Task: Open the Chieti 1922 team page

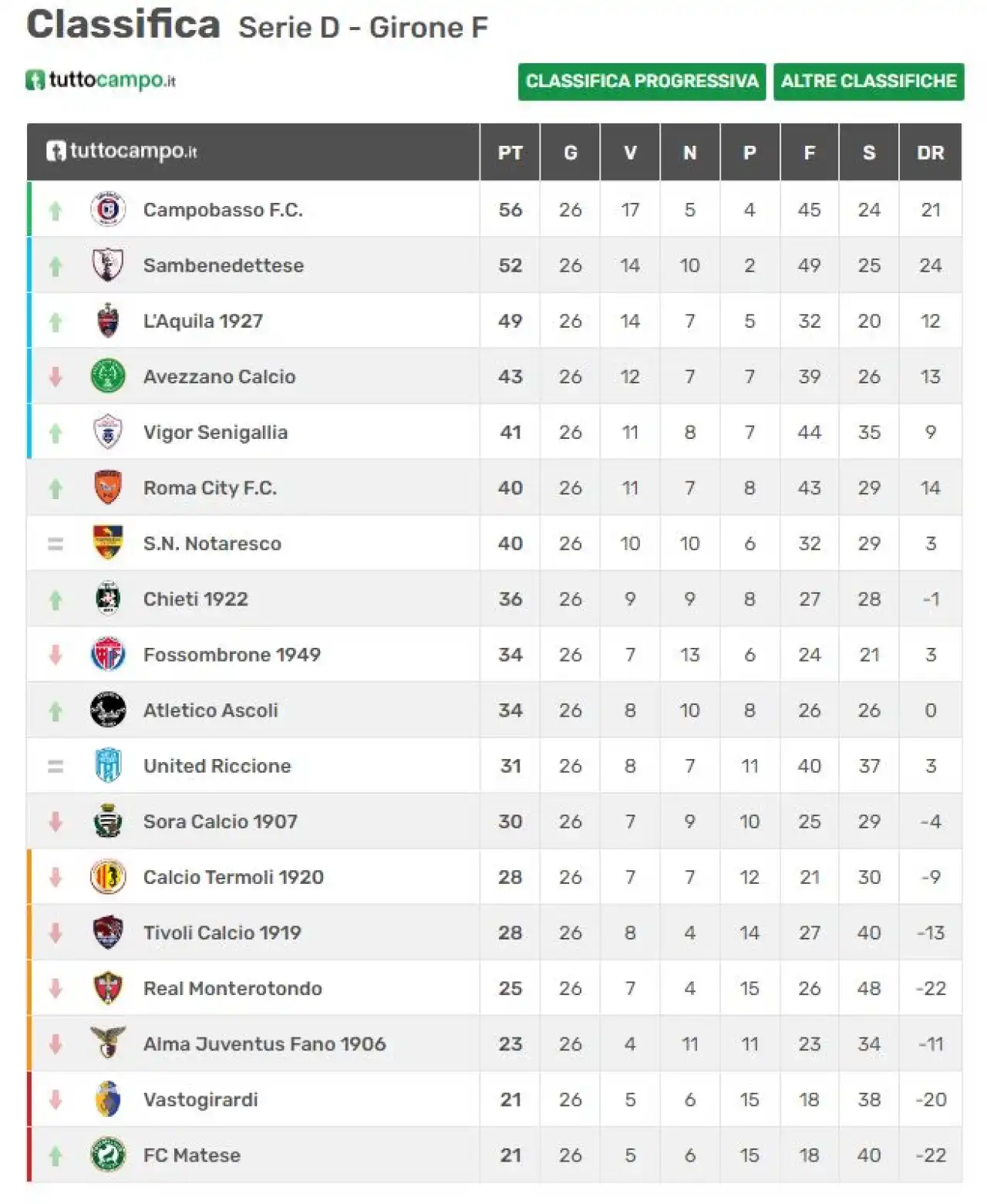Action: point(196,599)
